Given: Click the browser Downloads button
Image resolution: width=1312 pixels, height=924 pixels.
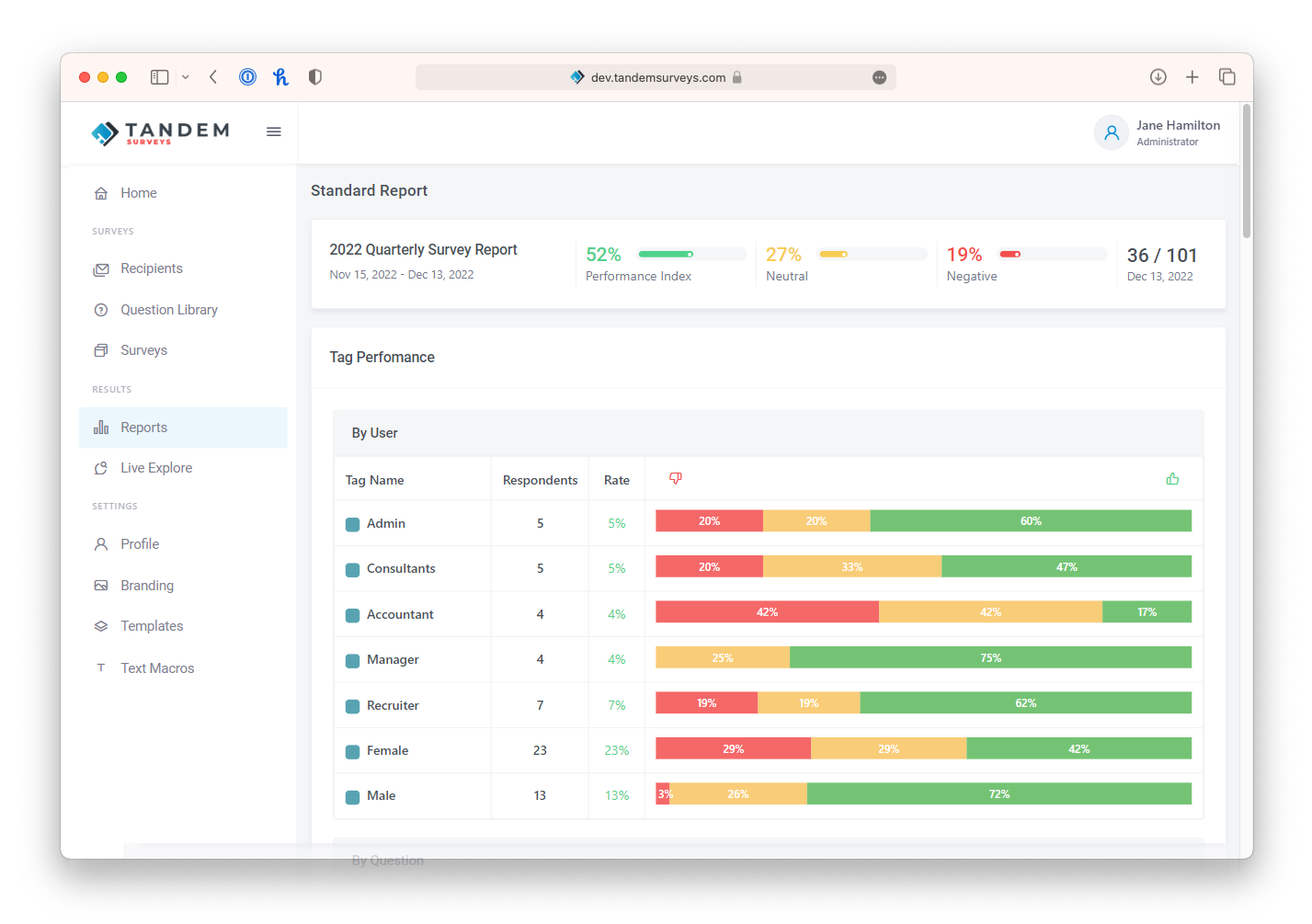Looking at the screenshot, I should tap(1158, 77).
